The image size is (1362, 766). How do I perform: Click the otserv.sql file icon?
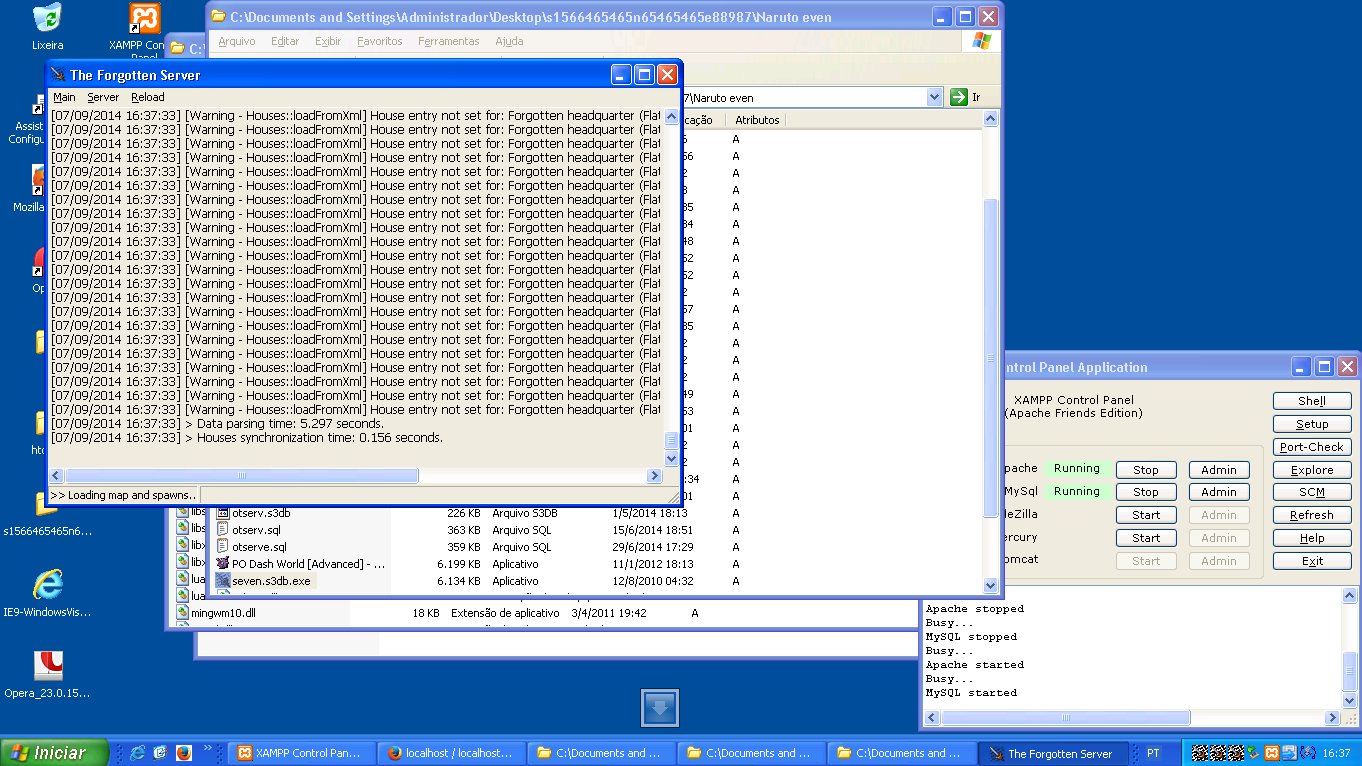223,530
